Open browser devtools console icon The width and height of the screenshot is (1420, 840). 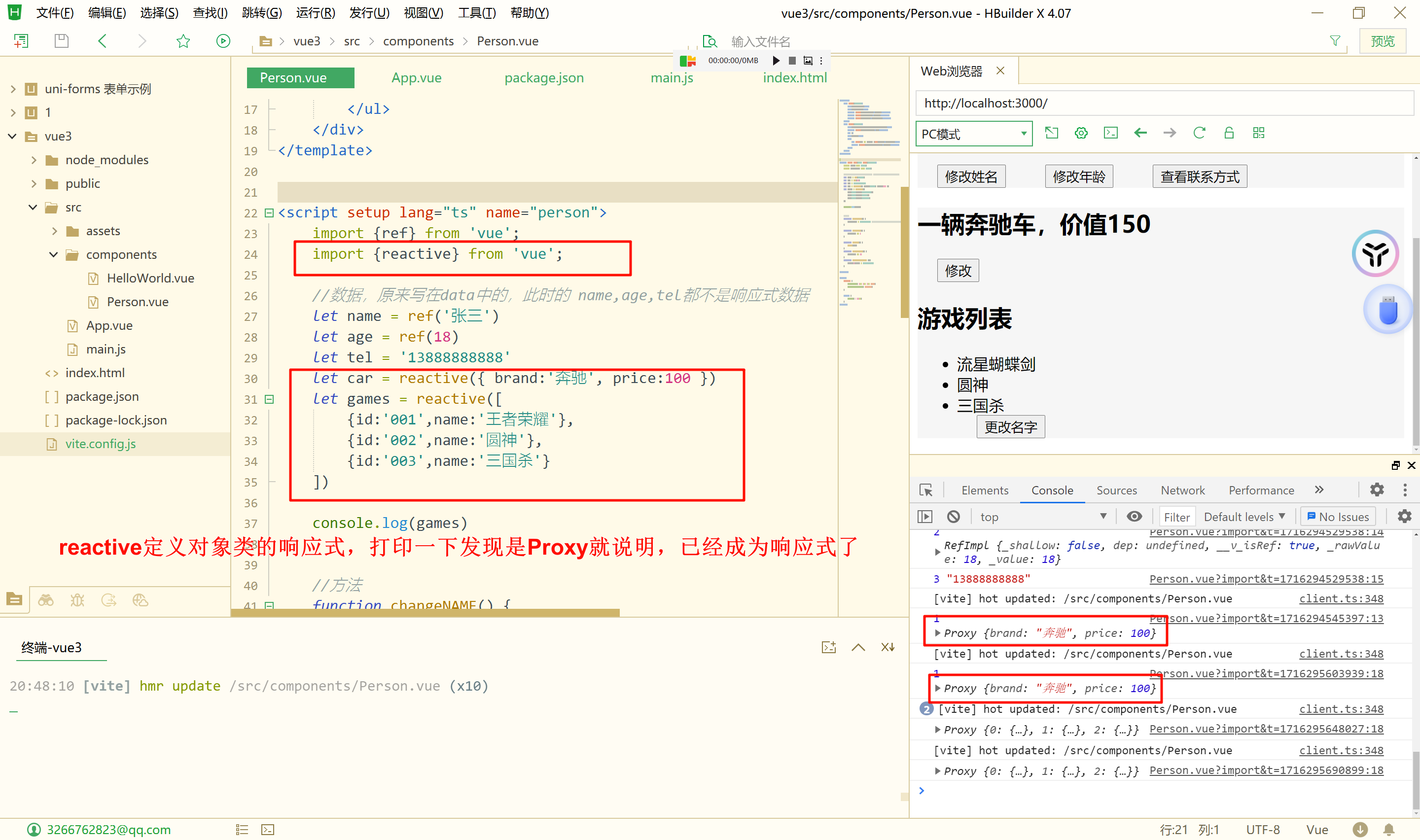(1110, 133)
